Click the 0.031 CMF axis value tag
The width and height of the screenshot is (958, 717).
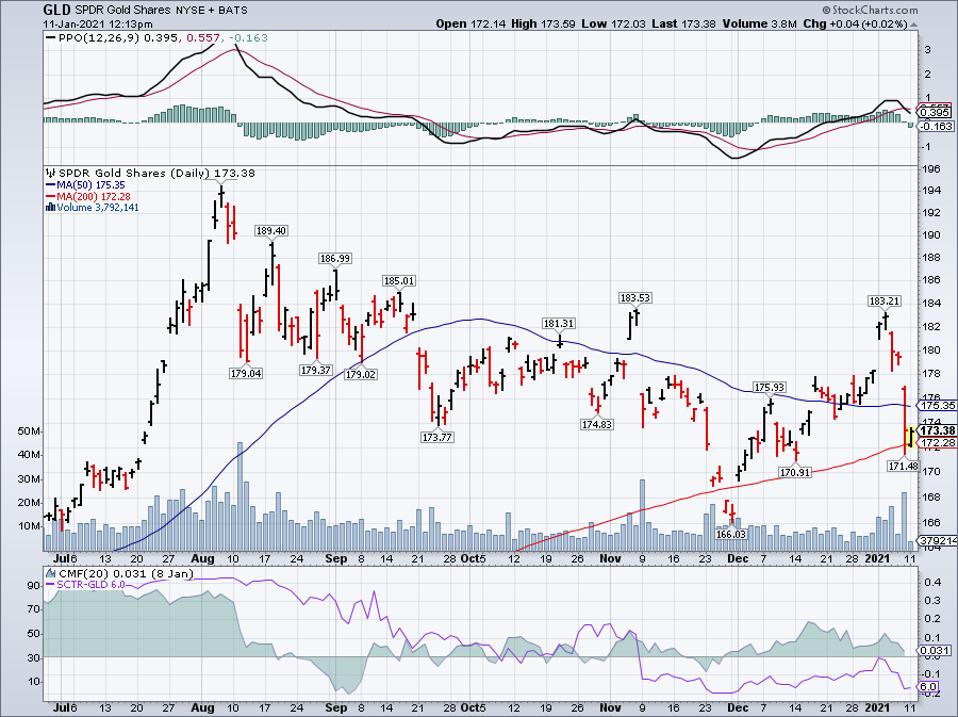click(935, 650)
